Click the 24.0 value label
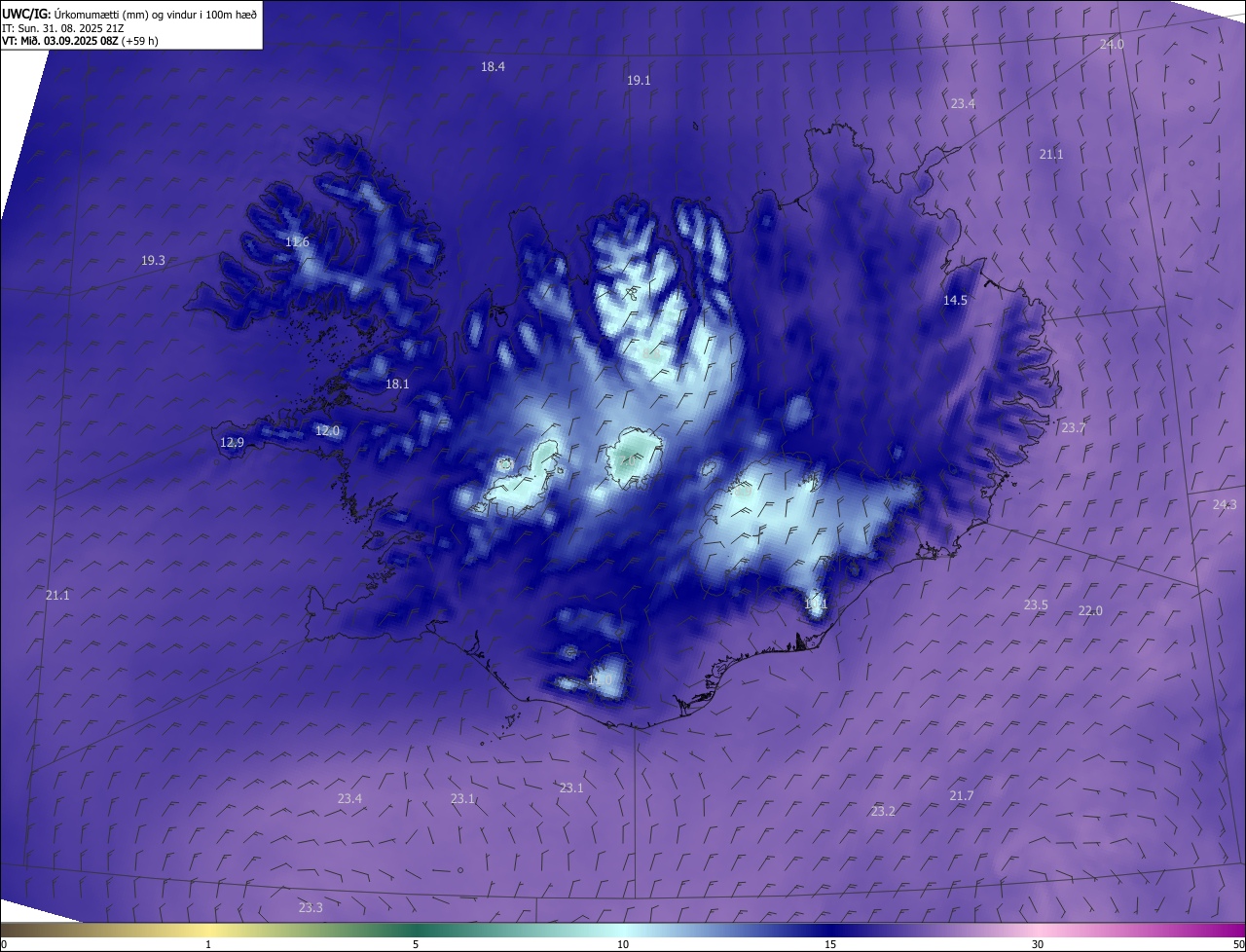Screen dimensions: 1246x952 tap(1112, 45)
